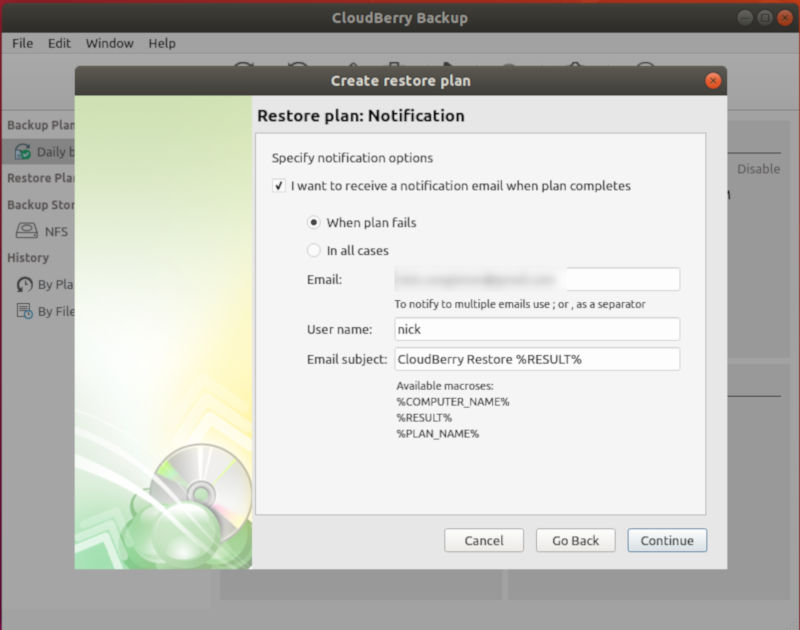Open the Window menu
The height and width of the screenshot is (630, 800).
[x=109, y=43]
